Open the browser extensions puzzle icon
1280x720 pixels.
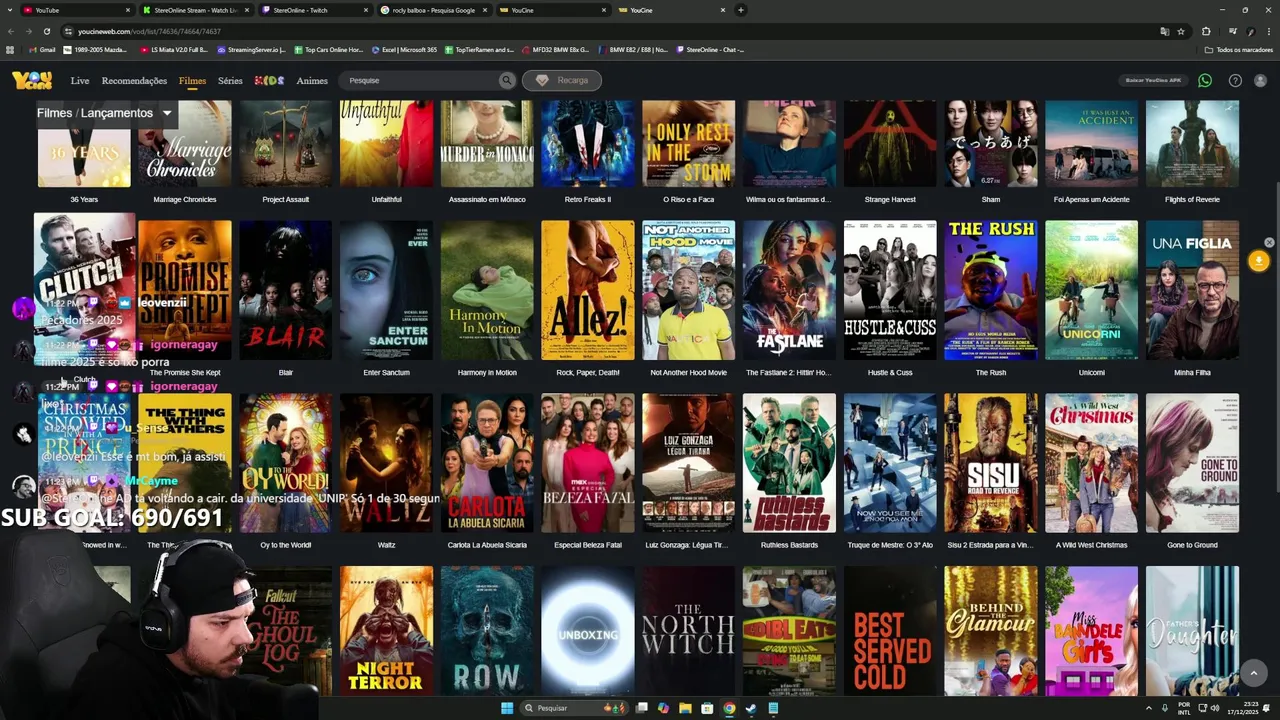tap(1206, 31)
